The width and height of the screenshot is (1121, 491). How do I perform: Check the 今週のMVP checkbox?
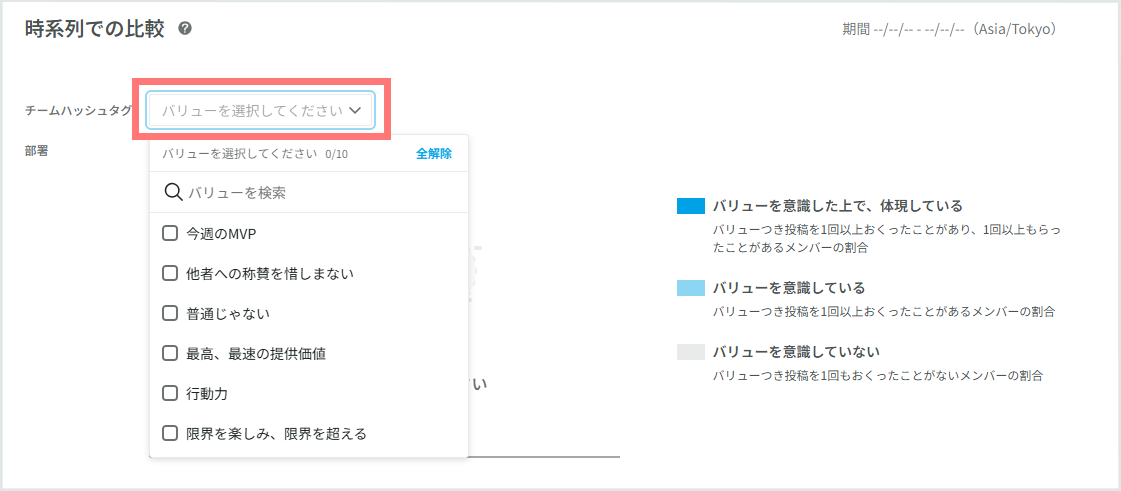(169, 233)
